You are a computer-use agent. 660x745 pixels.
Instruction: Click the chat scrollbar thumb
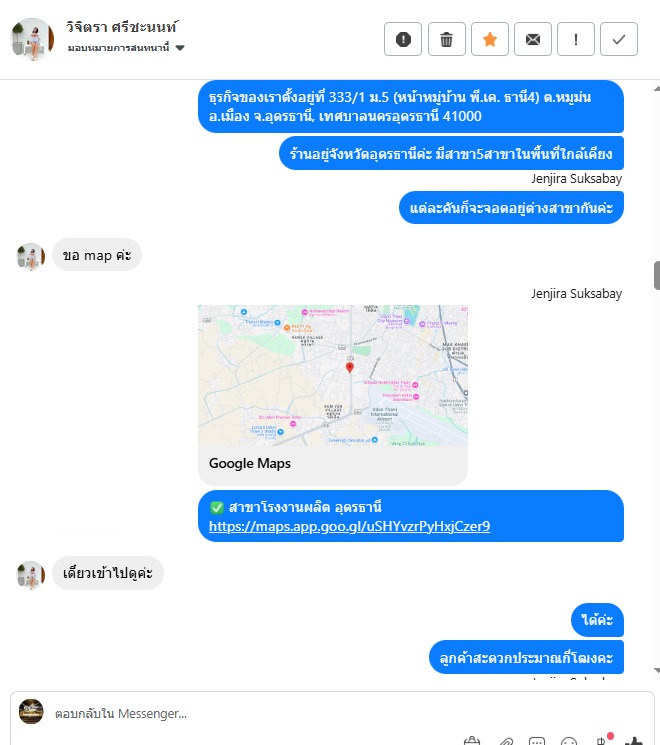[x=657, y=275]
